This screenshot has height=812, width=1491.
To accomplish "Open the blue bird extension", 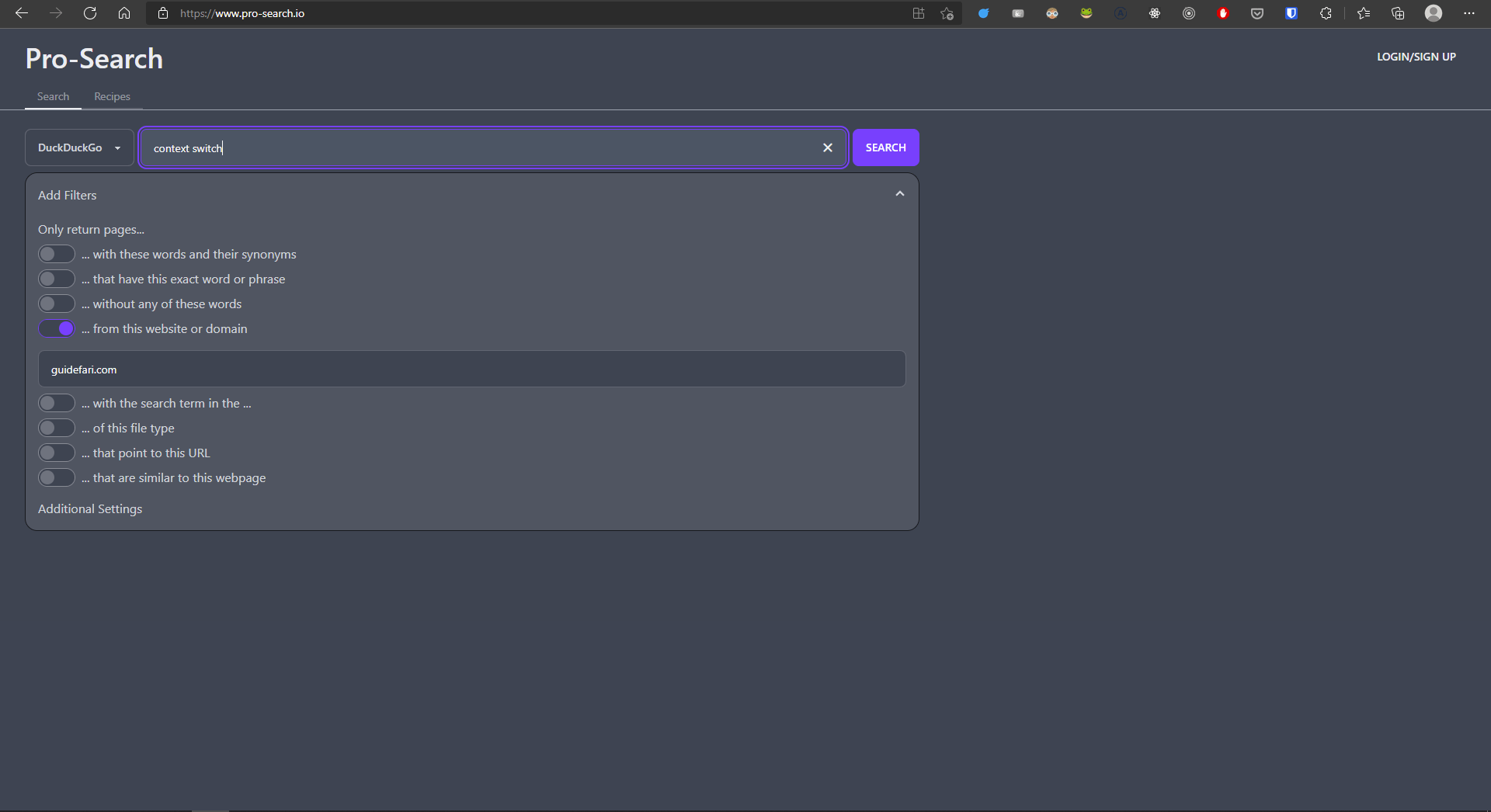I will (x=984, y=13).
